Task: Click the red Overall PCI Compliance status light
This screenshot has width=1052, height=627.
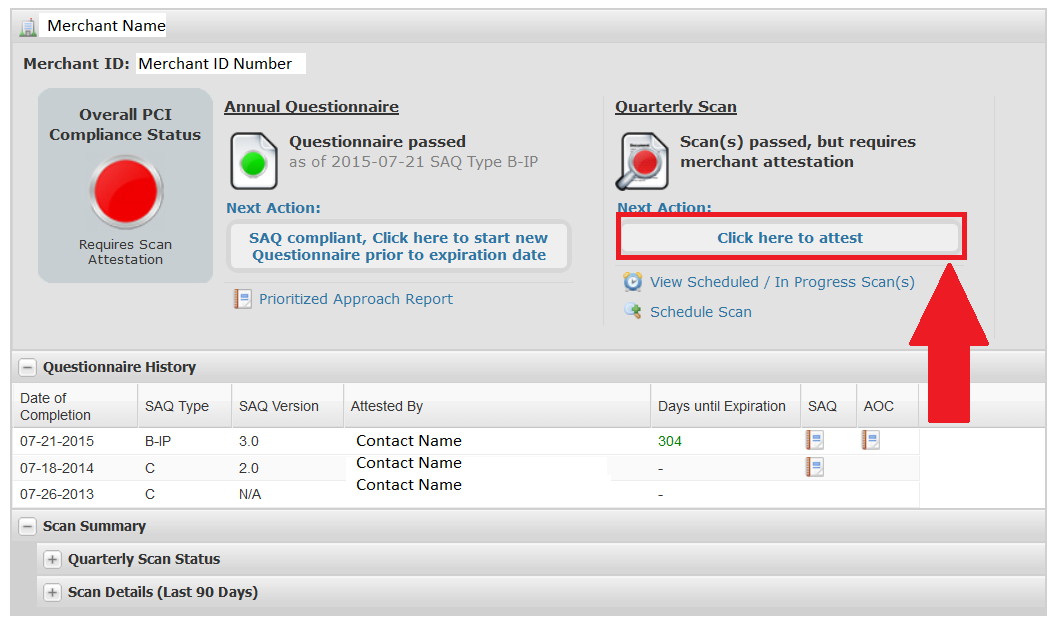Action: 125,192
